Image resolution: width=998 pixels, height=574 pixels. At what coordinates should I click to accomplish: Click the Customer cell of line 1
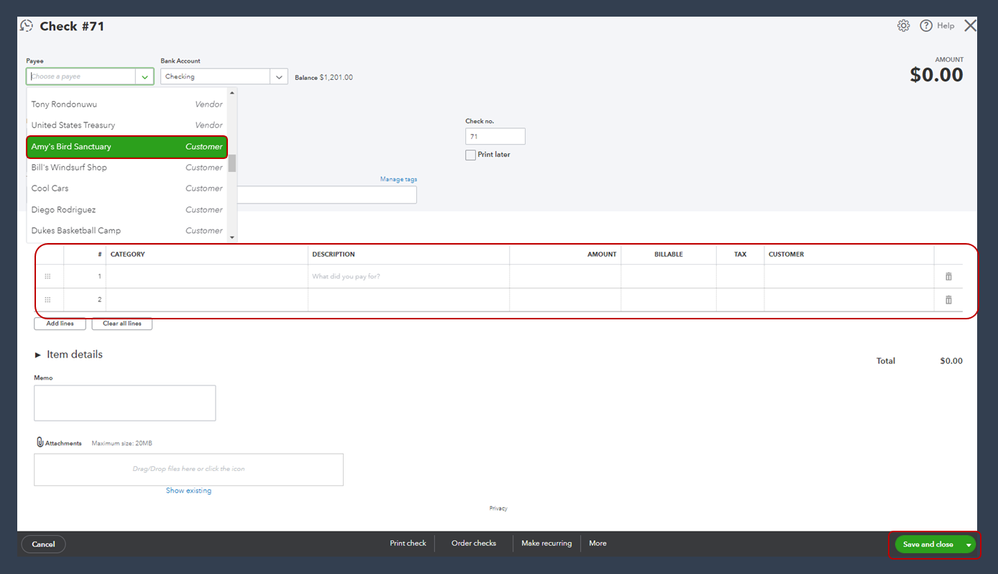[849, 276]
